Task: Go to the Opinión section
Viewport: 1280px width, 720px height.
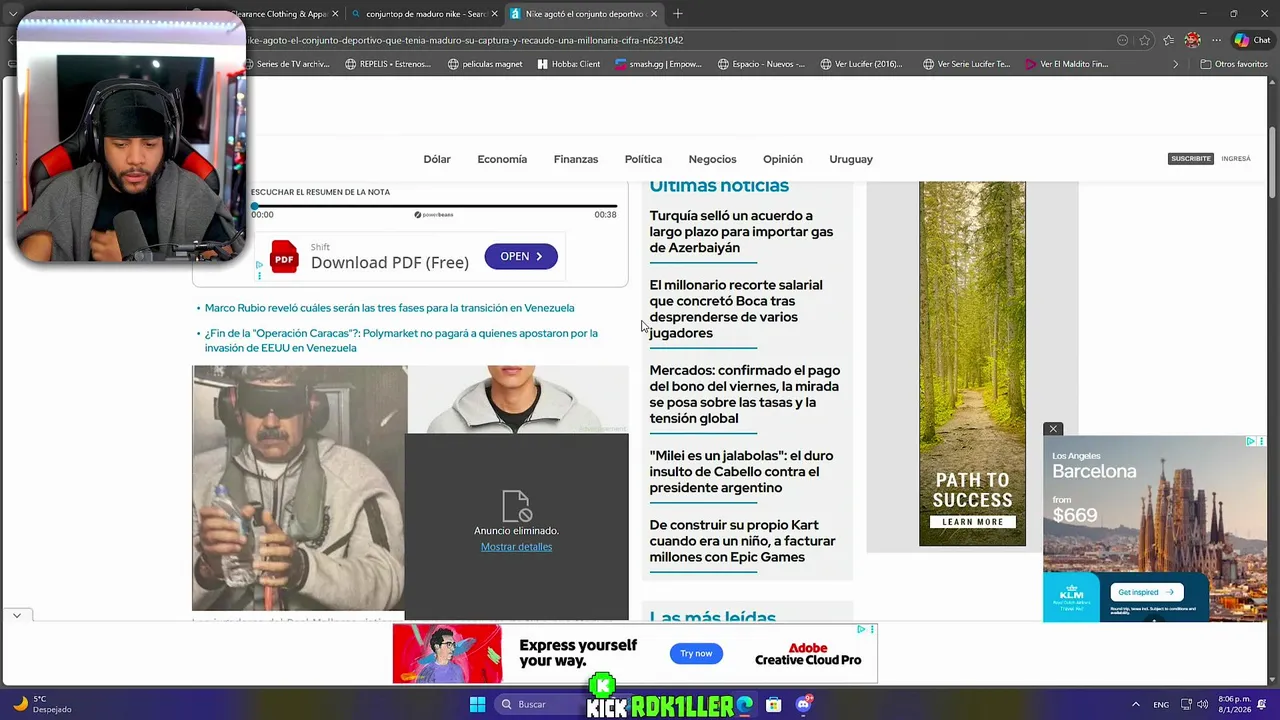Action: tap(783, 159)
